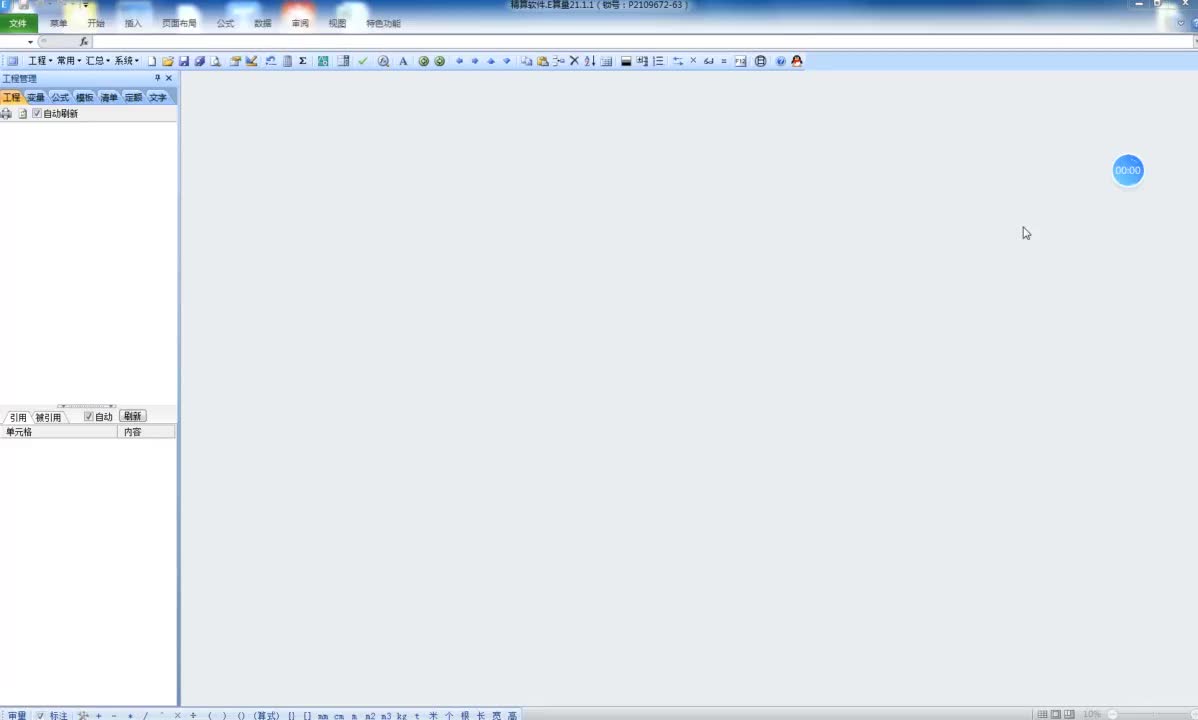Open the 特色功能 ribbon tab
This screenshot has height=720, width=1198.
pyautogui.click(x=384, y=24)
